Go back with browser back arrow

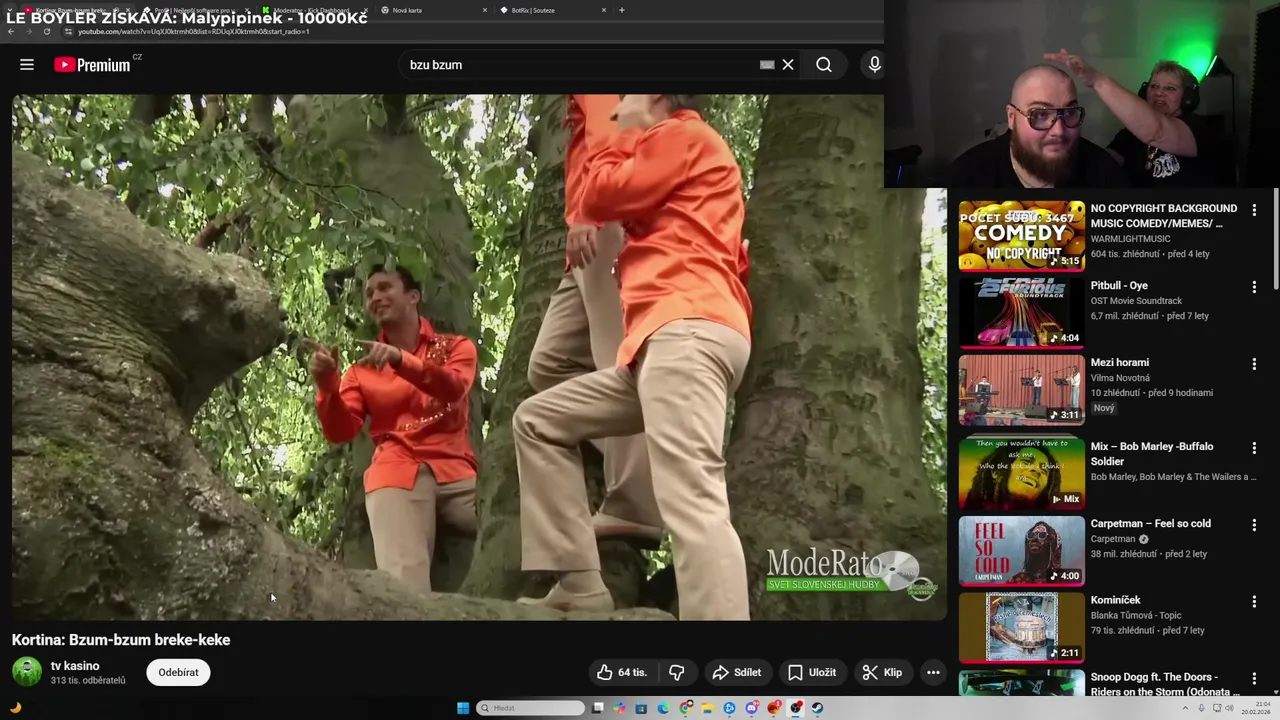point(11,31)
